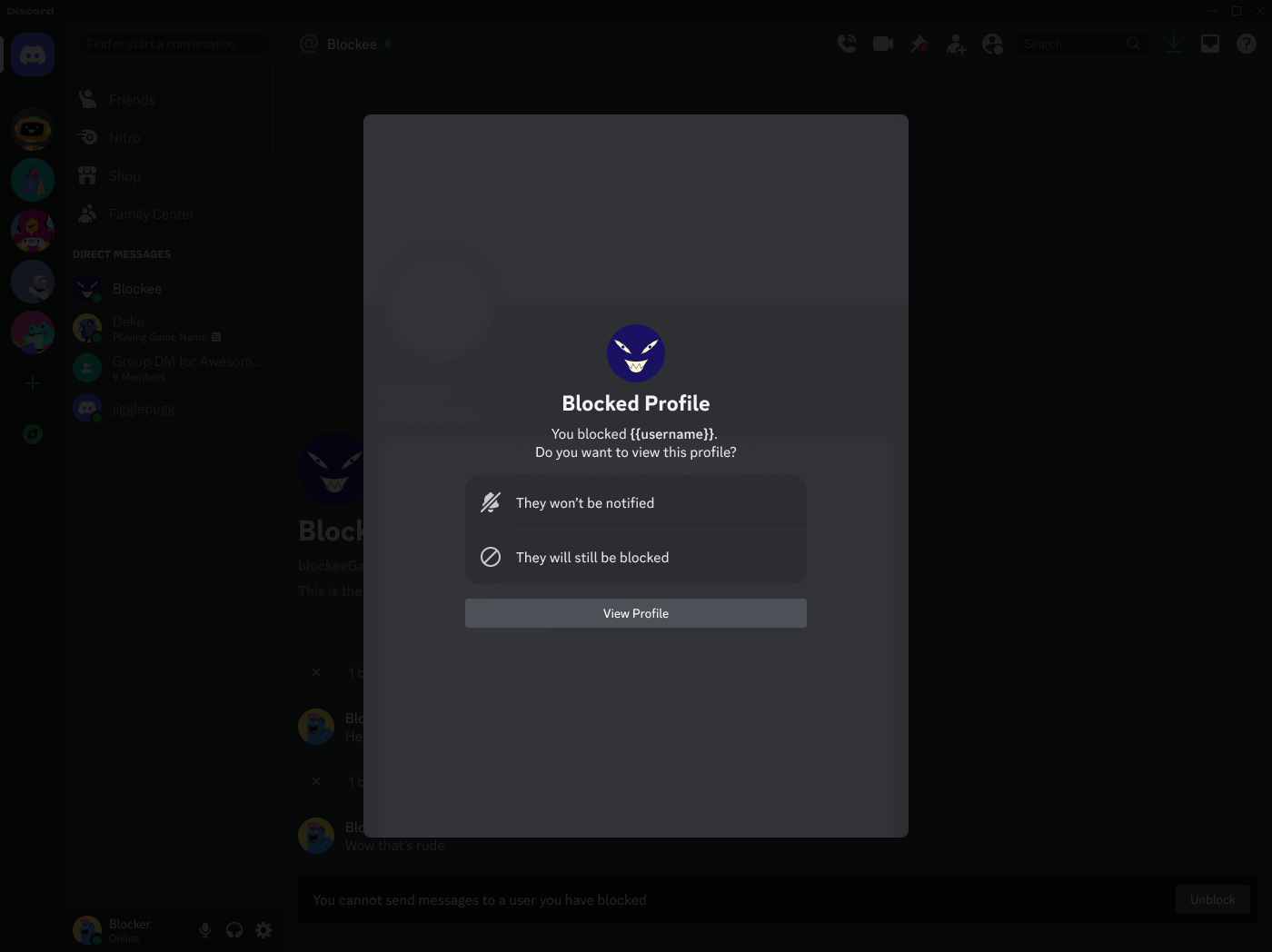The image size is (1272, 952).
Task: Open Discord help
Action: pos(1246,43)
